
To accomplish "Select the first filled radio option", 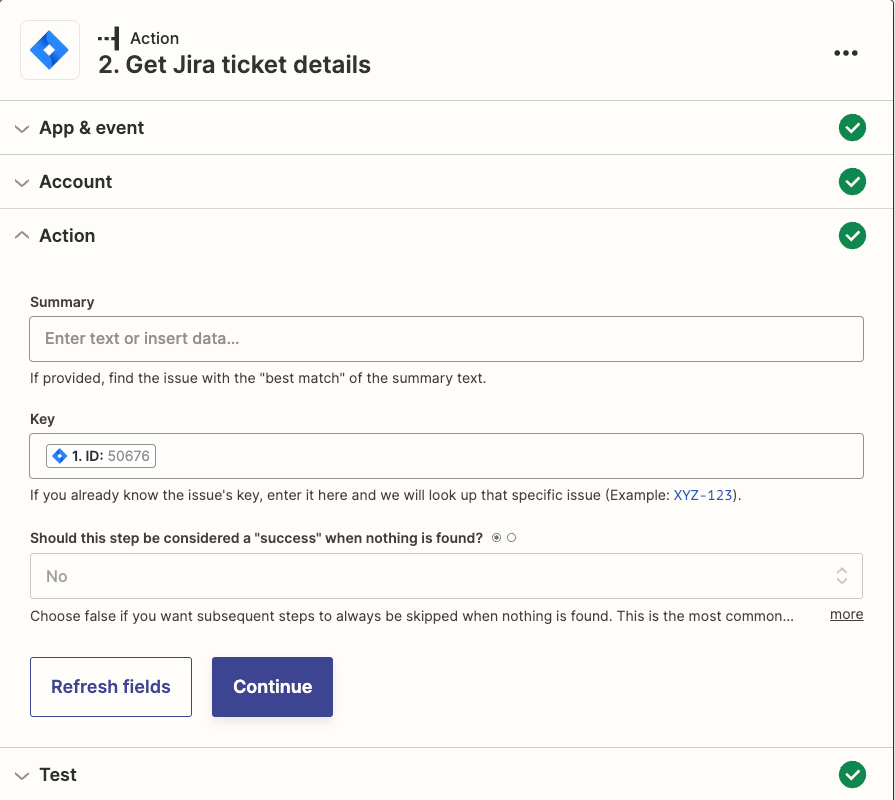I will pos(497,538).
